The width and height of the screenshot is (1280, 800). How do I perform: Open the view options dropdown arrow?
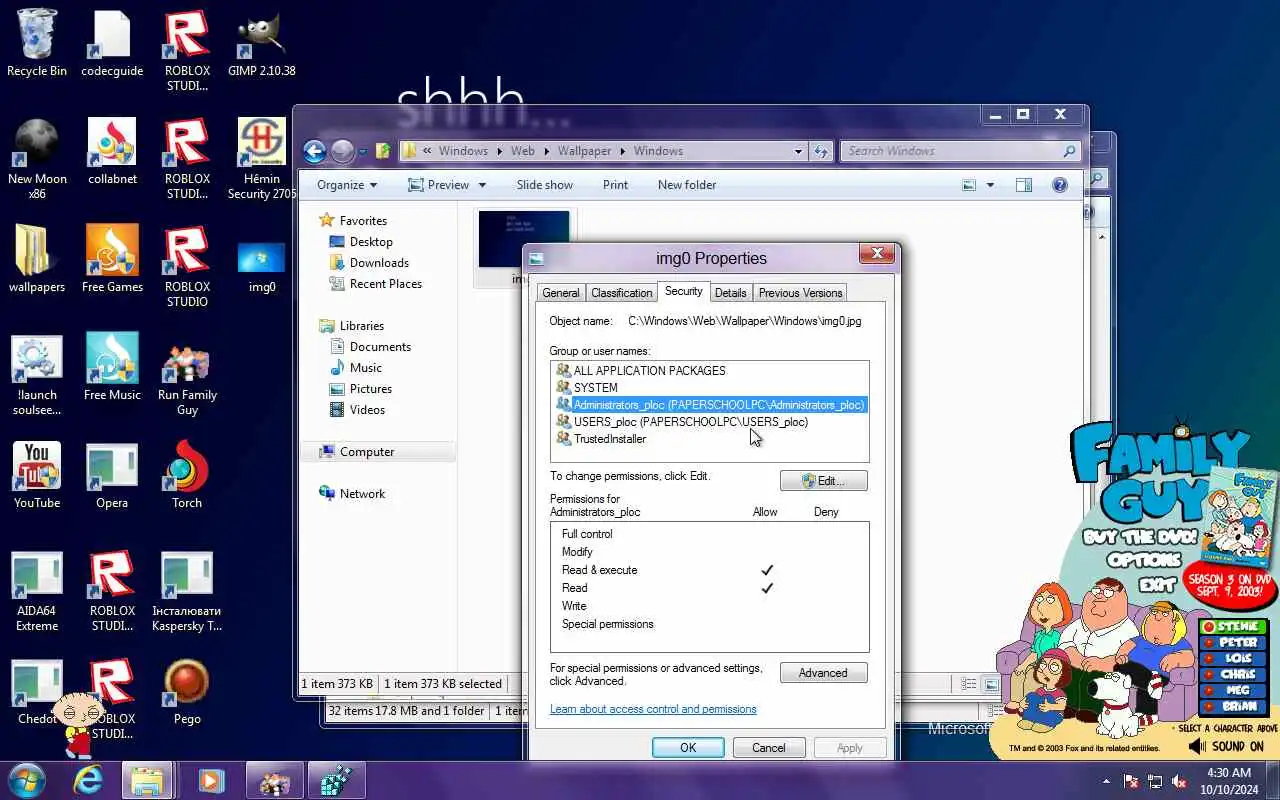tap(990, 185)
